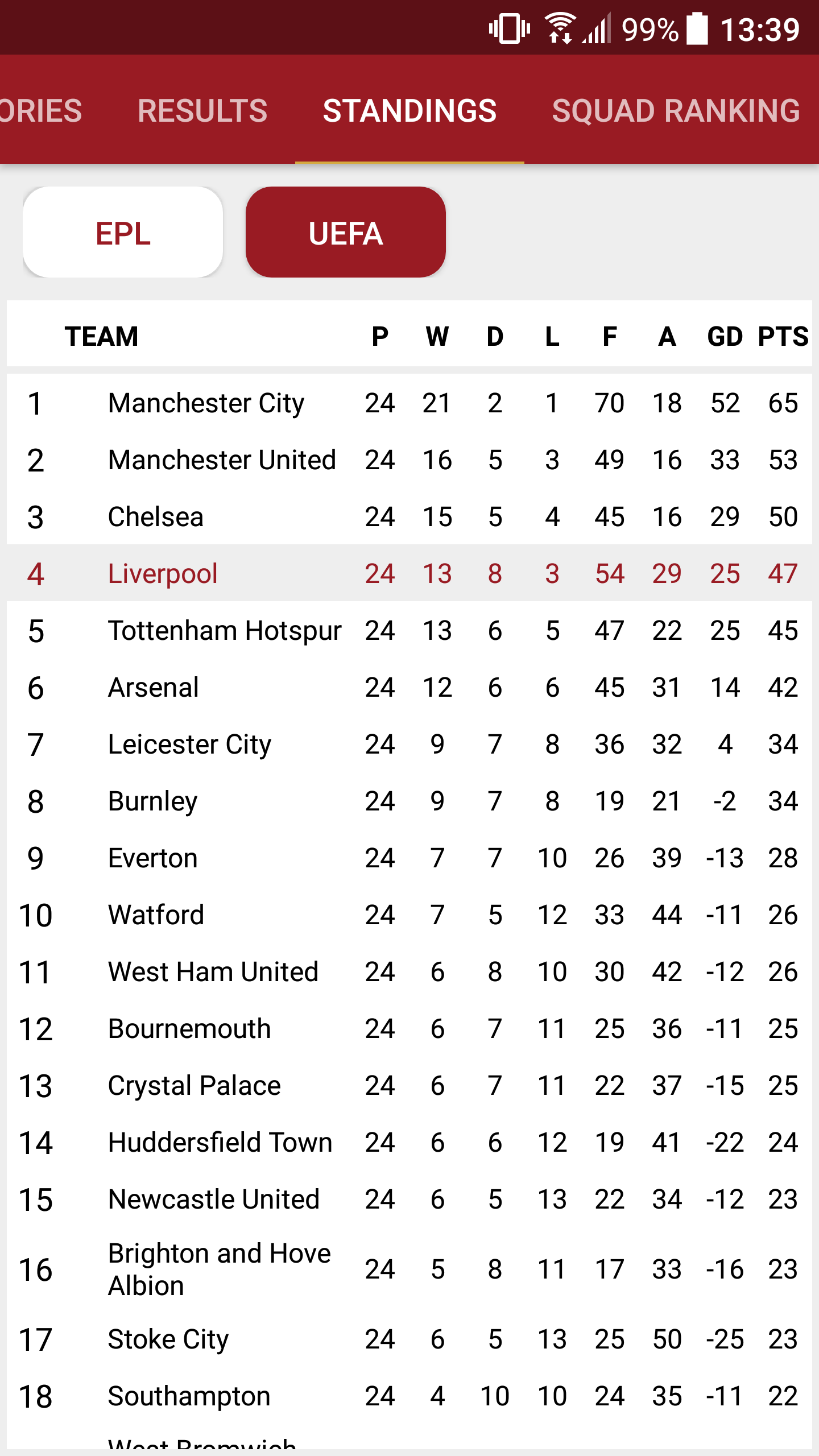Tap the PTS column header

click(x=783, y=336)
